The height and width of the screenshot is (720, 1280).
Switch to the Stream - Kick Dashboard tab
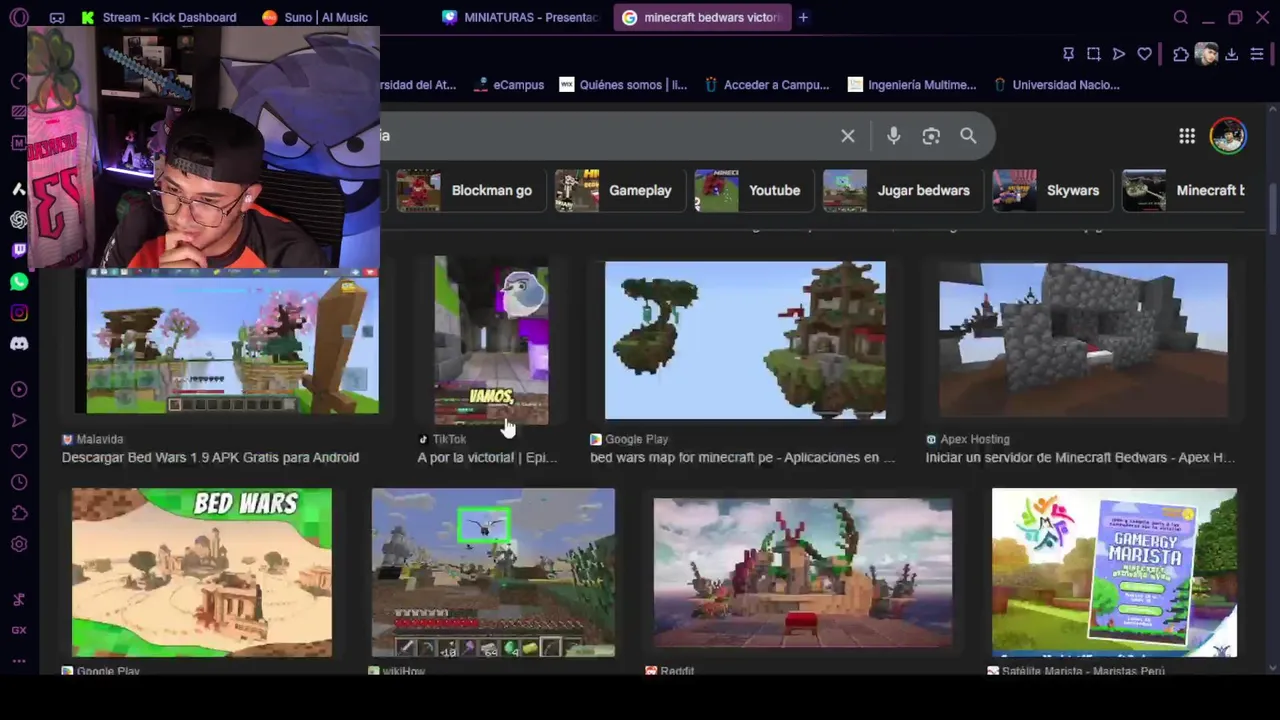point(160,17)
